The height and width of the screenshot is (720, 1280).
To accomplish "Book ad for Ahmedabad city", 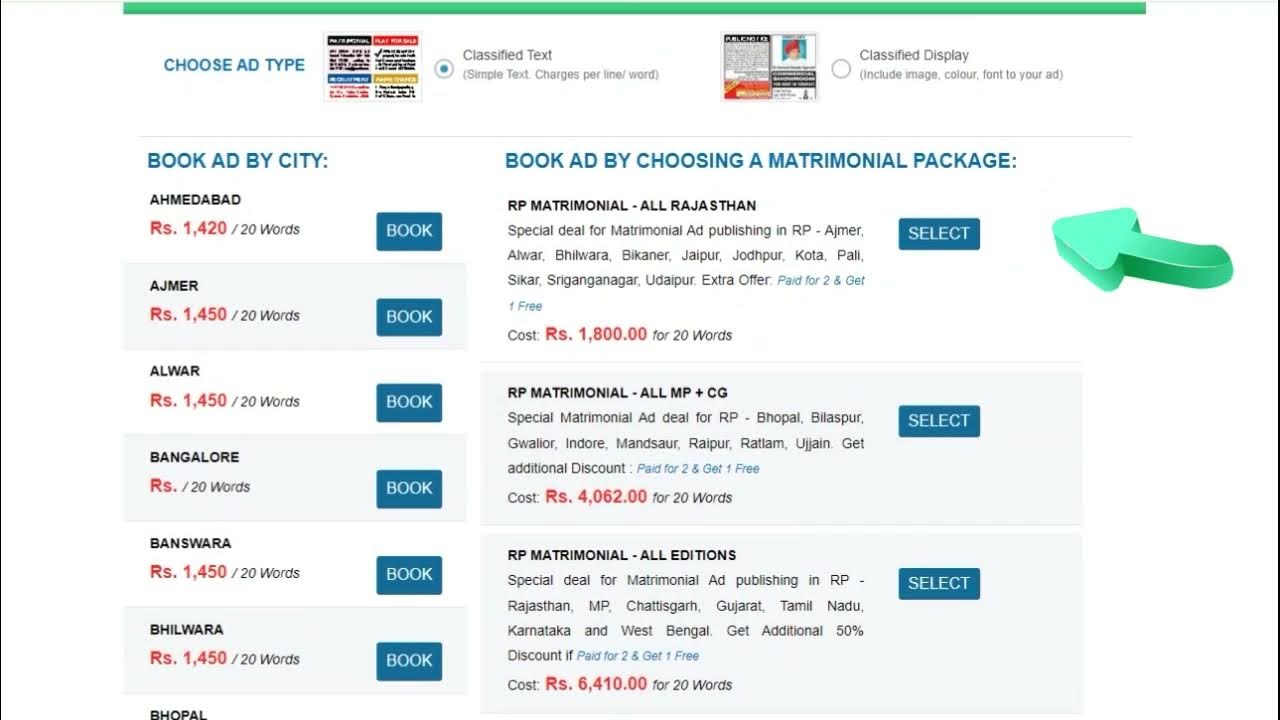I will click(x=409, y=231).
